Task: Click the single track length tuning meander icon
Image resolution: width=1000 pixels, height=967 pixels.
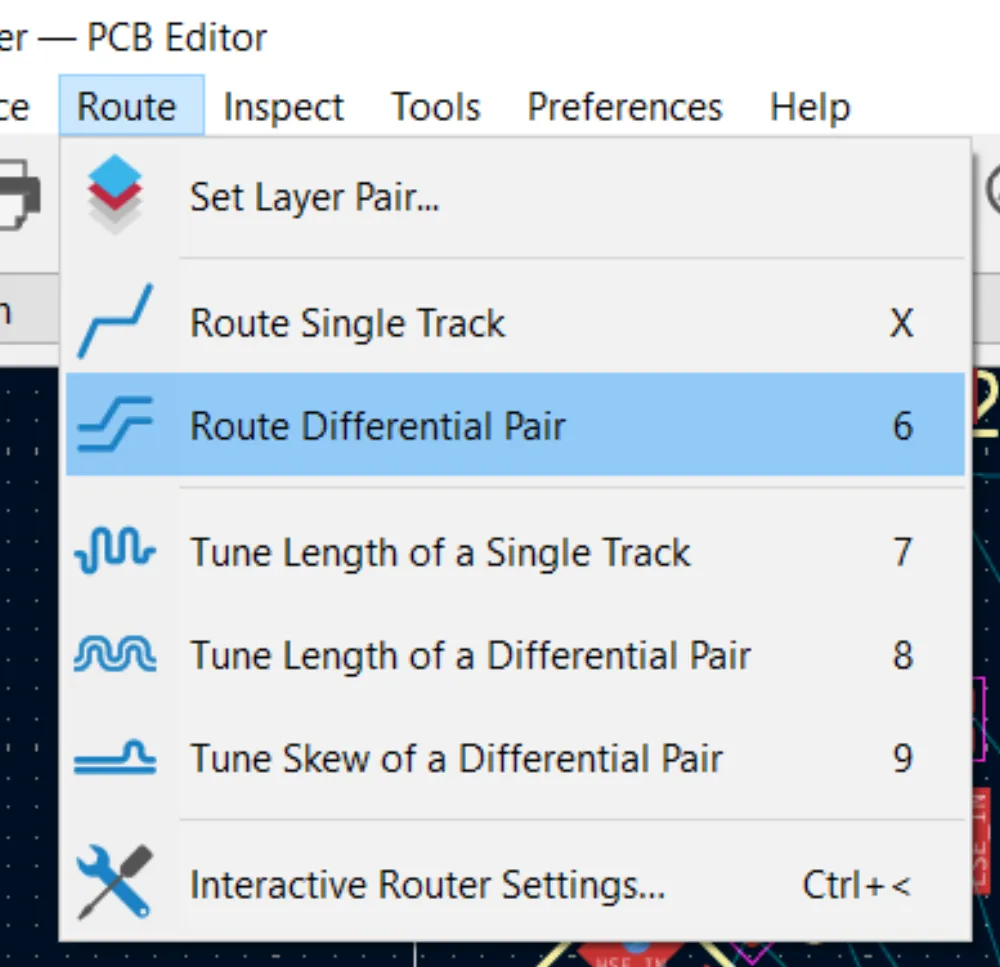Action: 115,552
